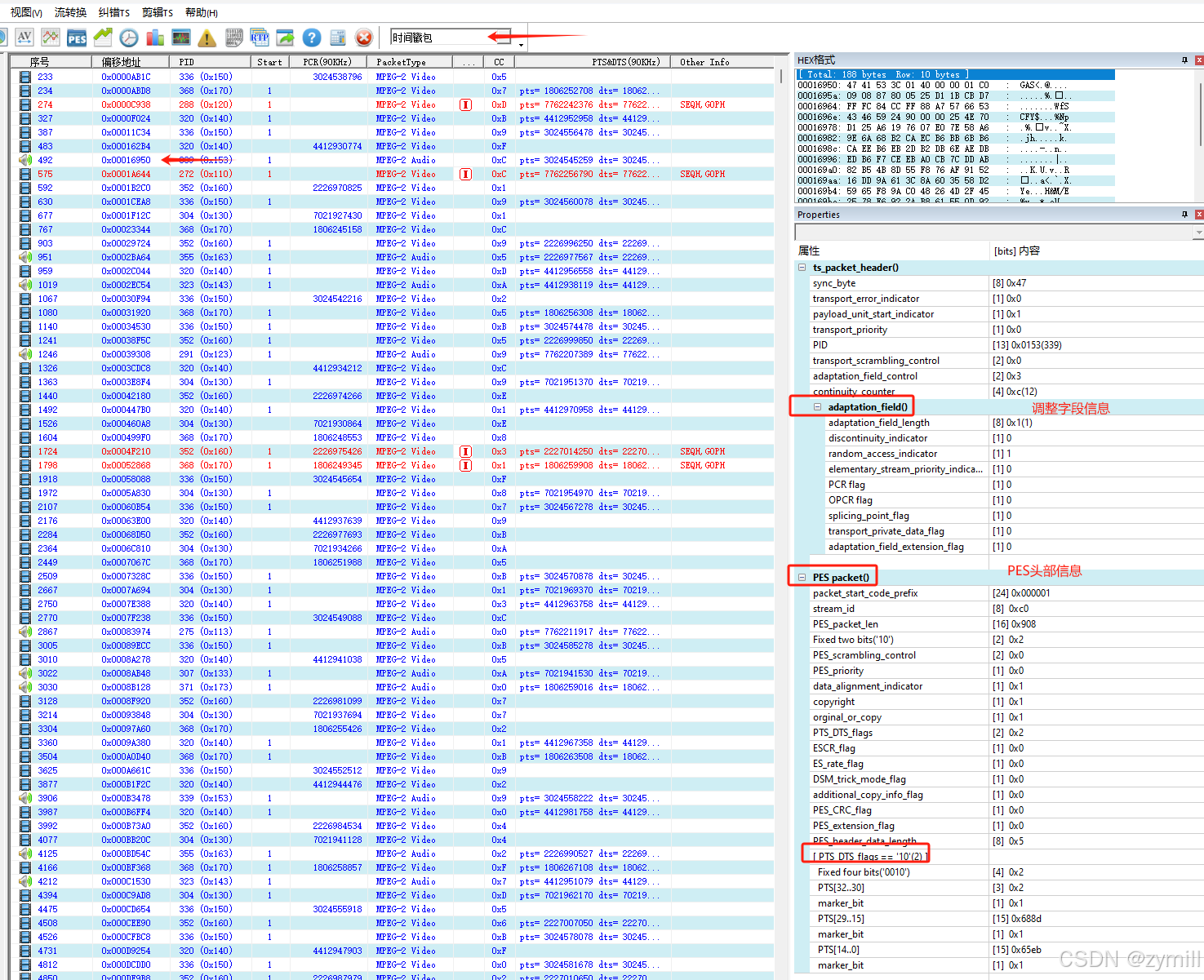The image size is (1204, 980).
Task: Select packet row with offset 0x00016950
Action: (396, 160)
